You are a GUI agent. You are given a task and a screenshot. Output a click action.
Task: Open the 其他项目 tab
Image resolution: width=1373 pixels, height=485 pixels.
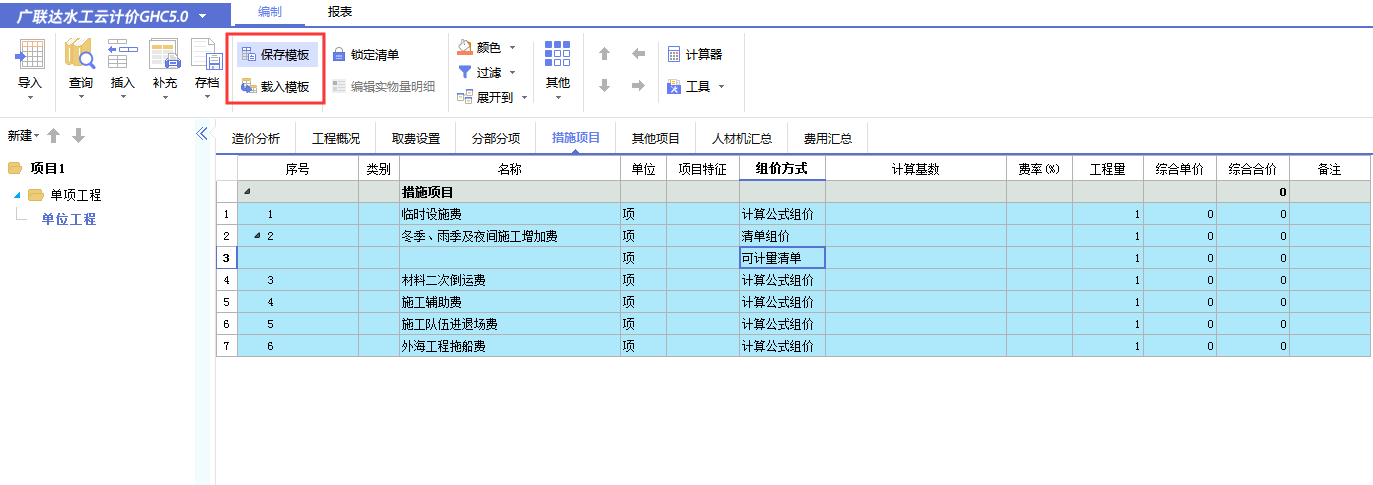click(x=656, y=138)
